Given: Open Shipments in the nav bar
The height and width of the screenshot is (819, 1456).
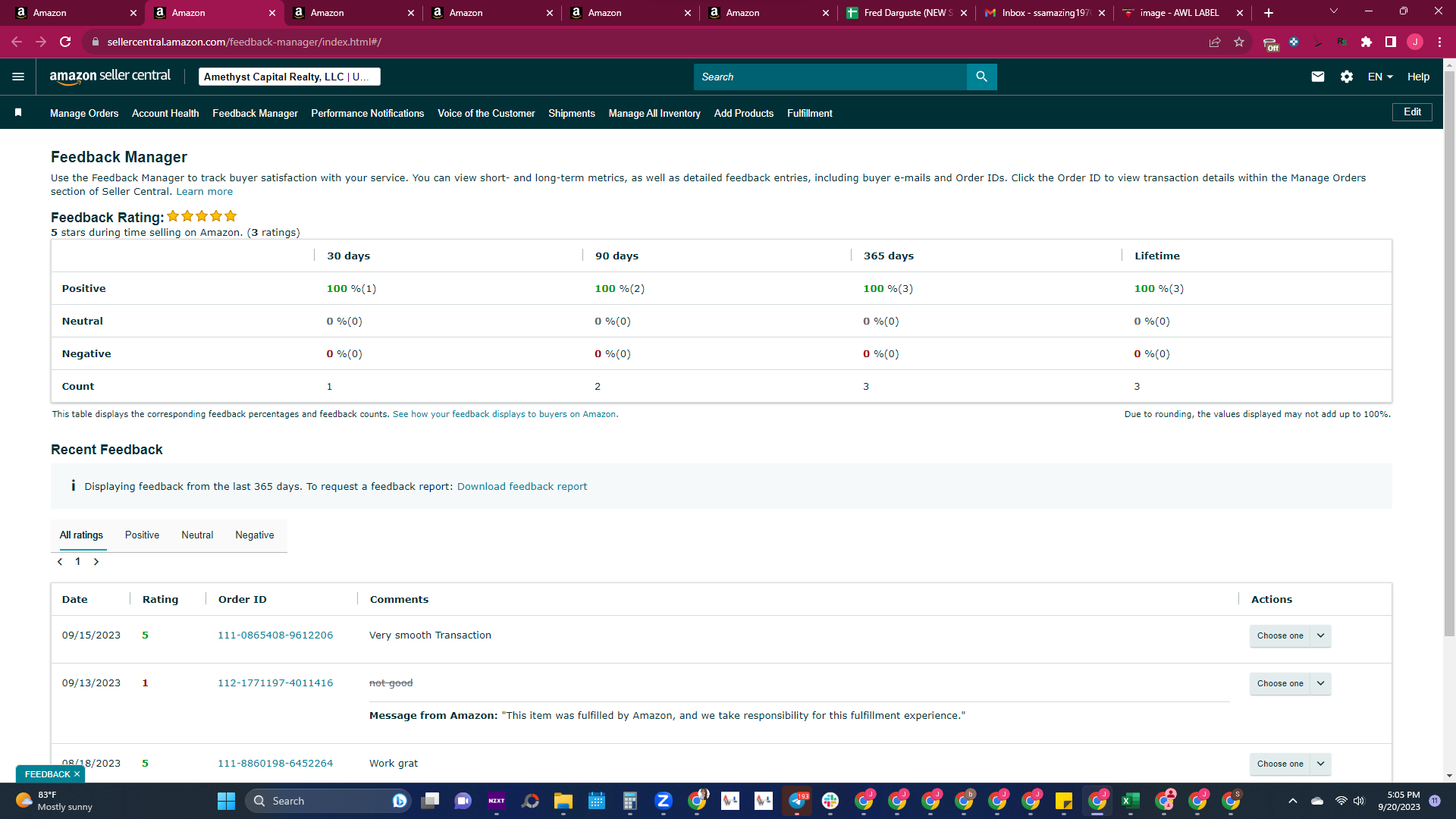Looking at the screenshot, I should (572, 113).
